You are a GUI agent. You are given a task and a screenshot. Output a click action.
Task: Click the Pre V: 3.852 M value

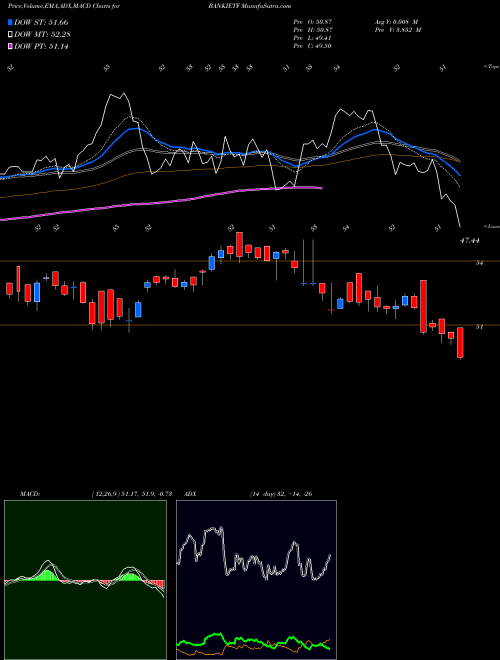click(x=397, y=30)
